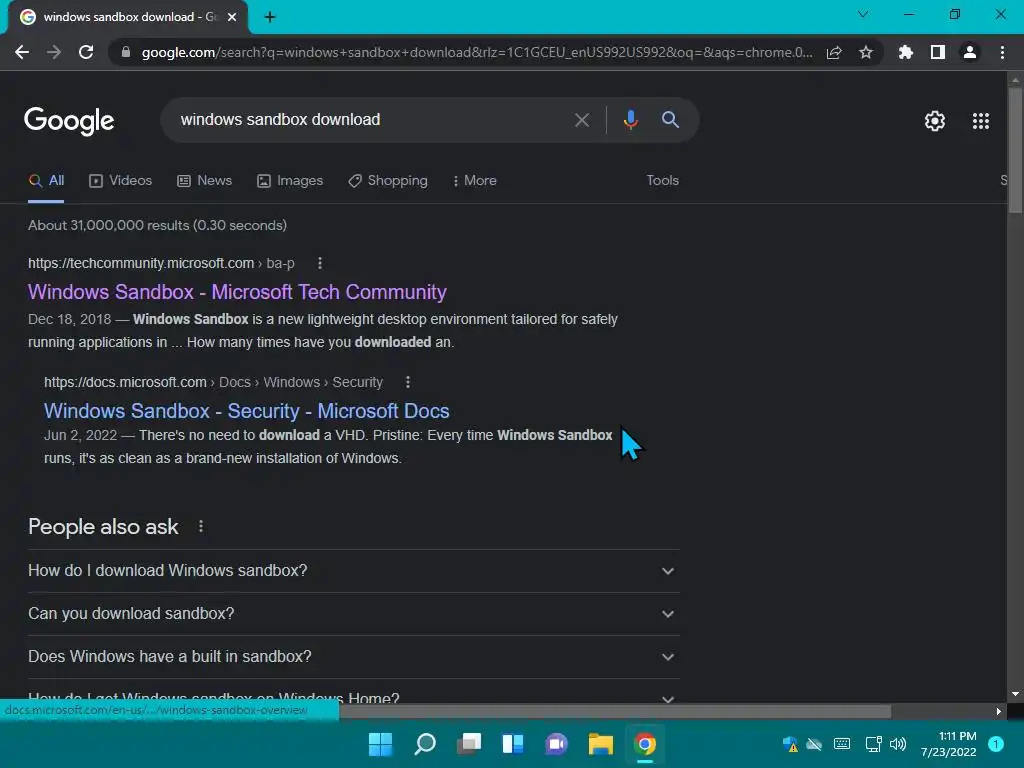This screenshot has height=768, width=1024.
Task: Click the vertical scrollbar thumb of the page
Action: 1015,150
